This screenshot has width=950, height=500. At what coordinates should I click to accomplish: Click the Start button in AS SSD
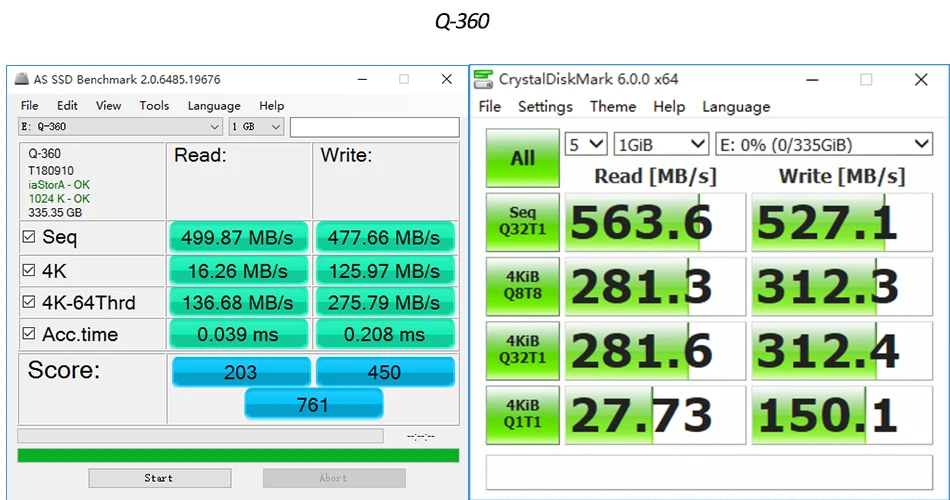coord(159,478)
